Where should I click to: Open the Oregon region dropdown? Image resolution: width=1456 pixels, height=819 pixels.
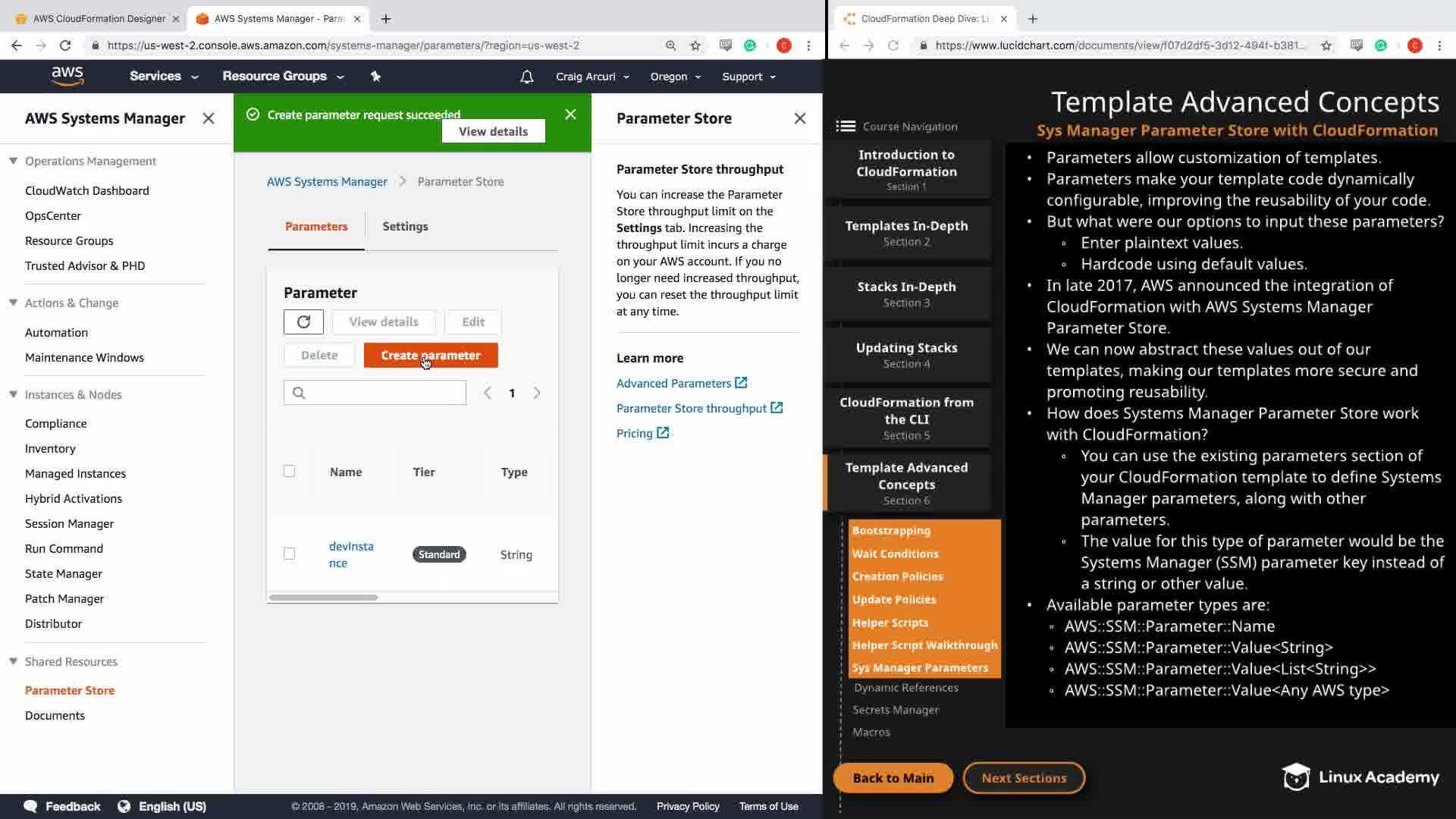[675, 77]
